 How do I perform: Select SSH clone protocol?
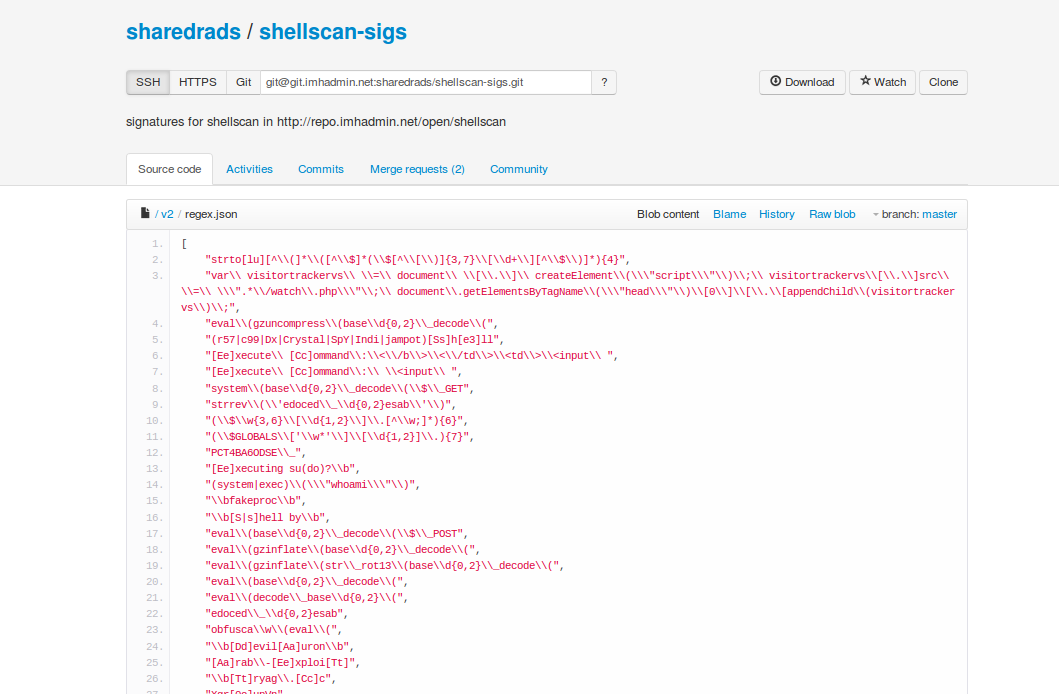click(x=148, y=82)
